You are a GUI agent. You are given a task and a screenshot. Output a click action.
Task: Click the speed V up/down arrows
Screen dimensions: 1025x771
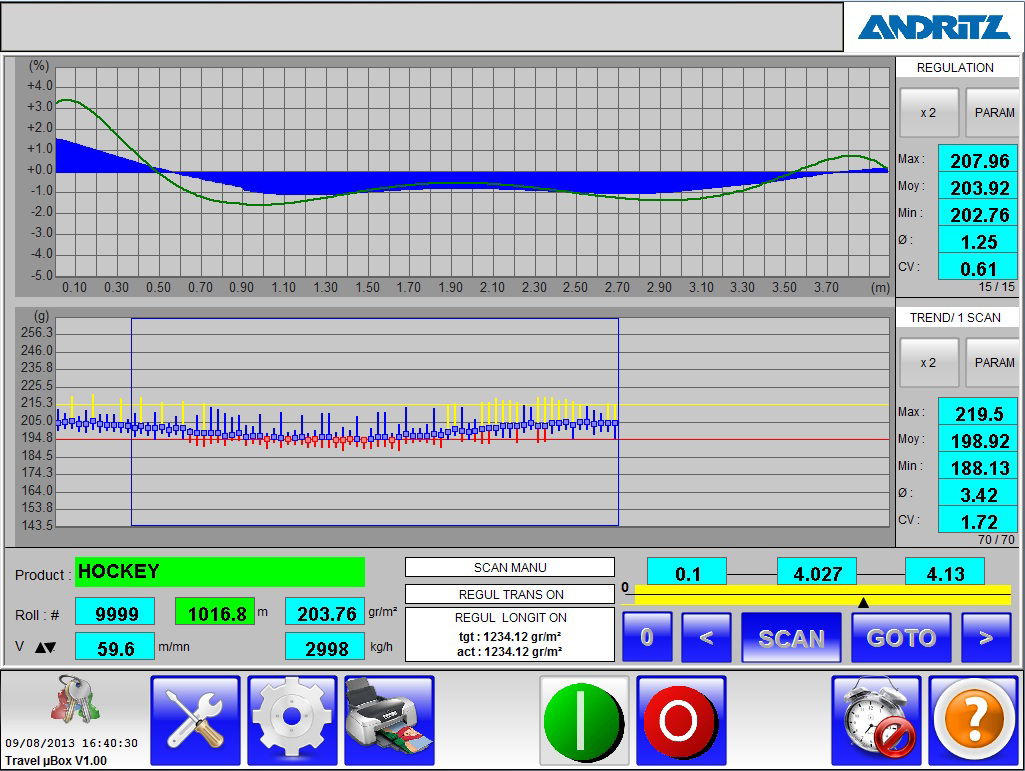click(46, 647)
